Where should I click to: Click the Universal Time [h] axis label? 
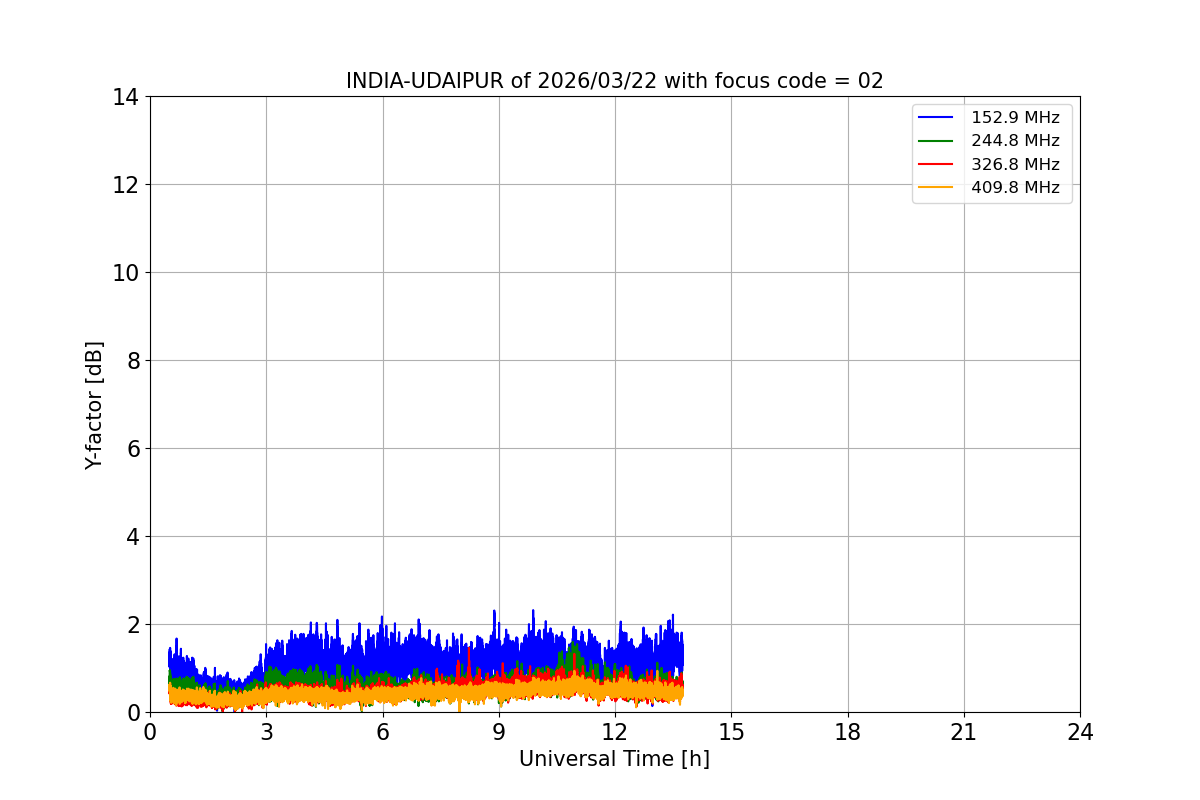[614, 759]
